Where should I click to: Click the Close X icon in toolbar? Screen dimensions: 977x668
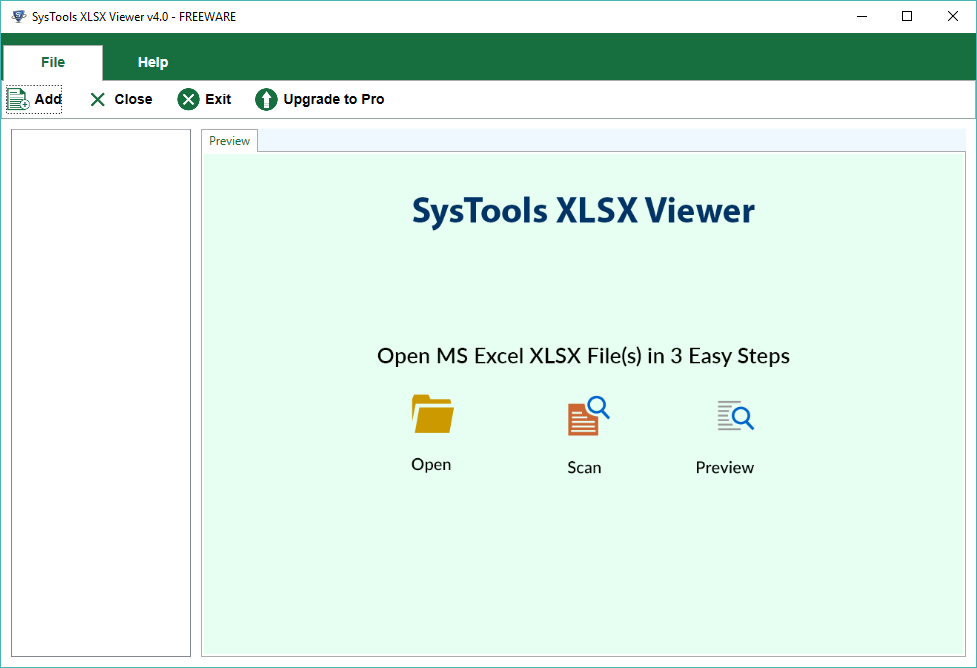pyautogui.click(x=98, y=100)
